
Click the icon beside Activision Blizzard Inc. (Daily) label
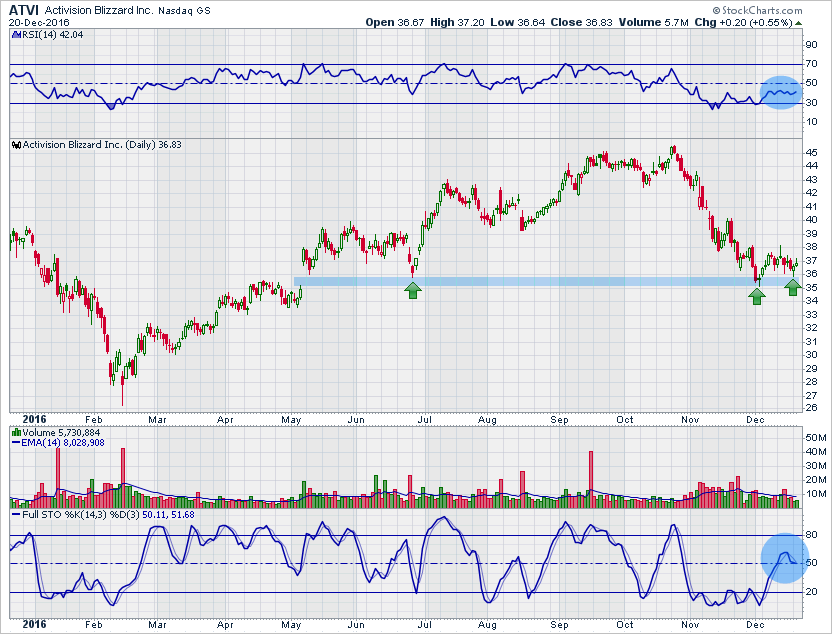point(16,145)
